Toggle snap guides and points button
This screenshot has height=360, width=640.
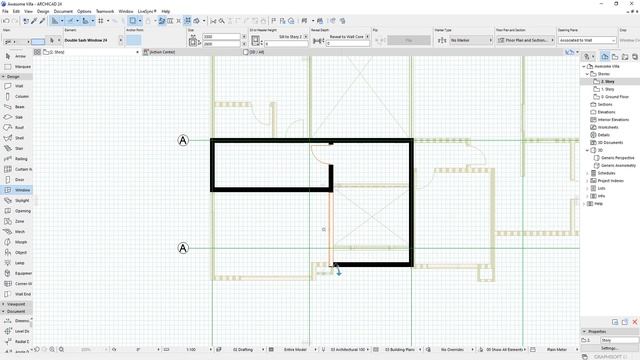coord(70,21)
